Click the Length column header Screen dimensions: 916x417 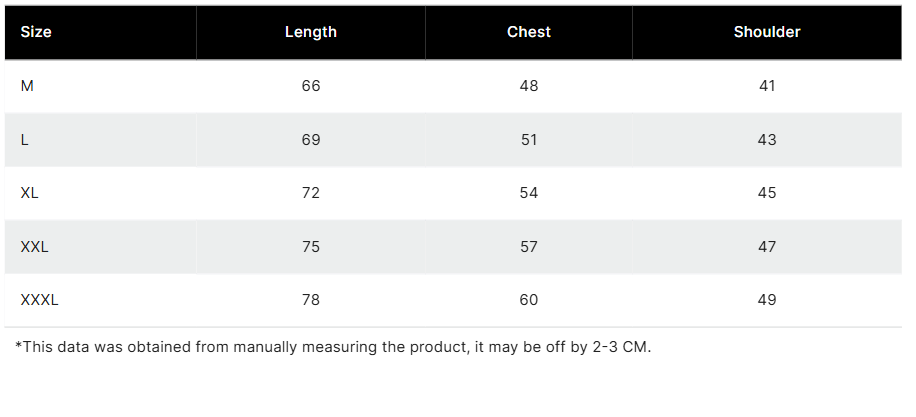tap(311, 32)
